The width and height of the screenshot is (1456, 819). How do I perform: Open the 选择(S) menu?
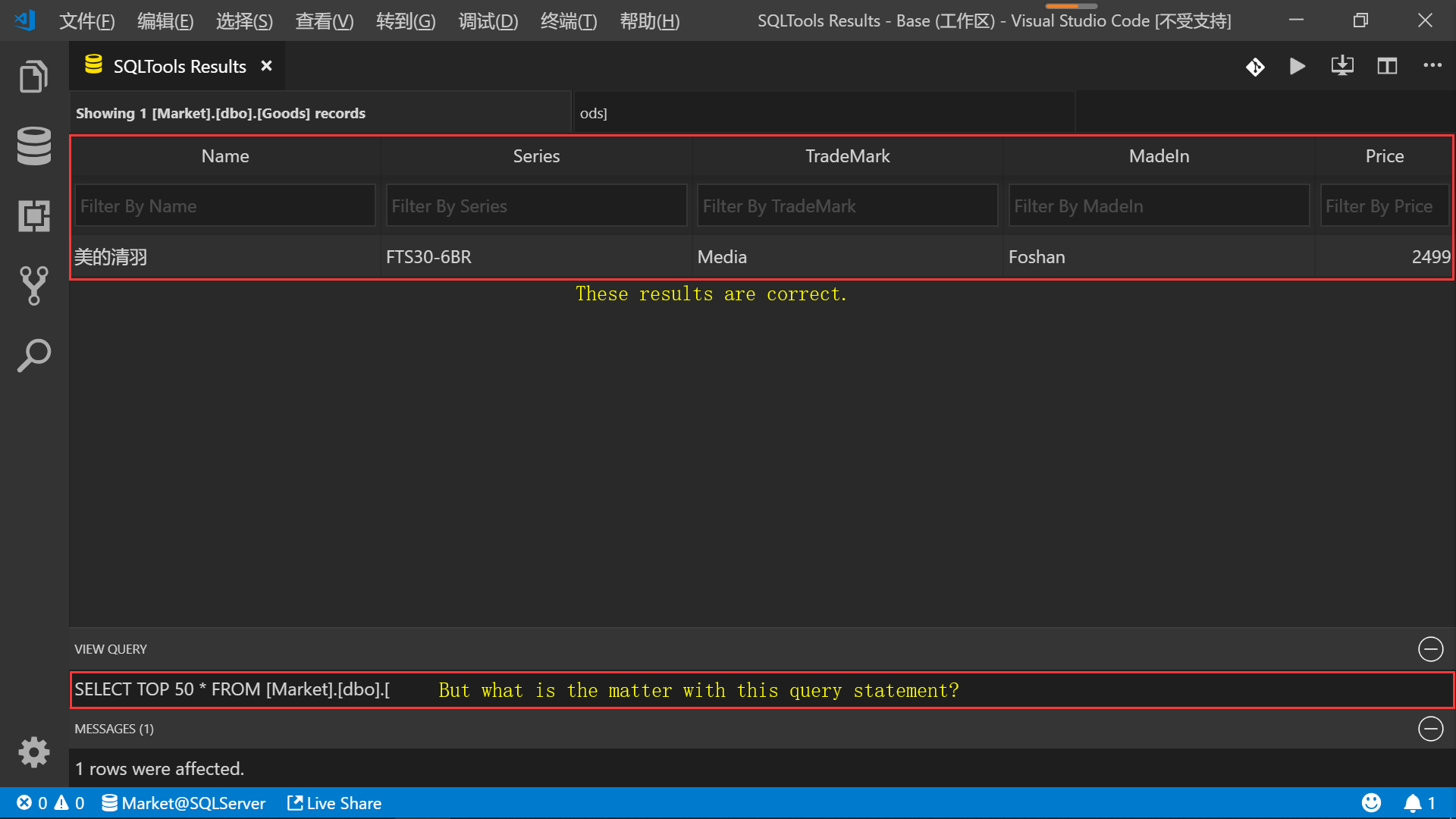244,20
